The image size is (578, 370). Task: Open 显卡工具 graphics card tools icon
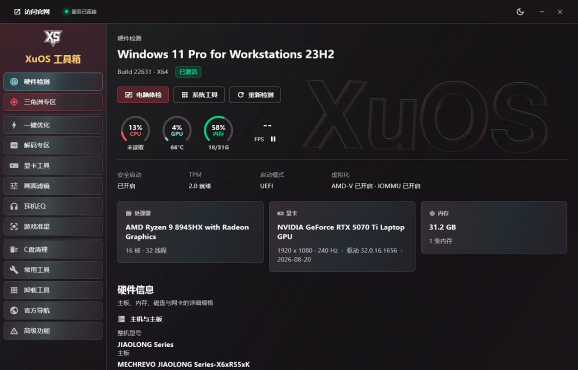click(x=14, y=165)
